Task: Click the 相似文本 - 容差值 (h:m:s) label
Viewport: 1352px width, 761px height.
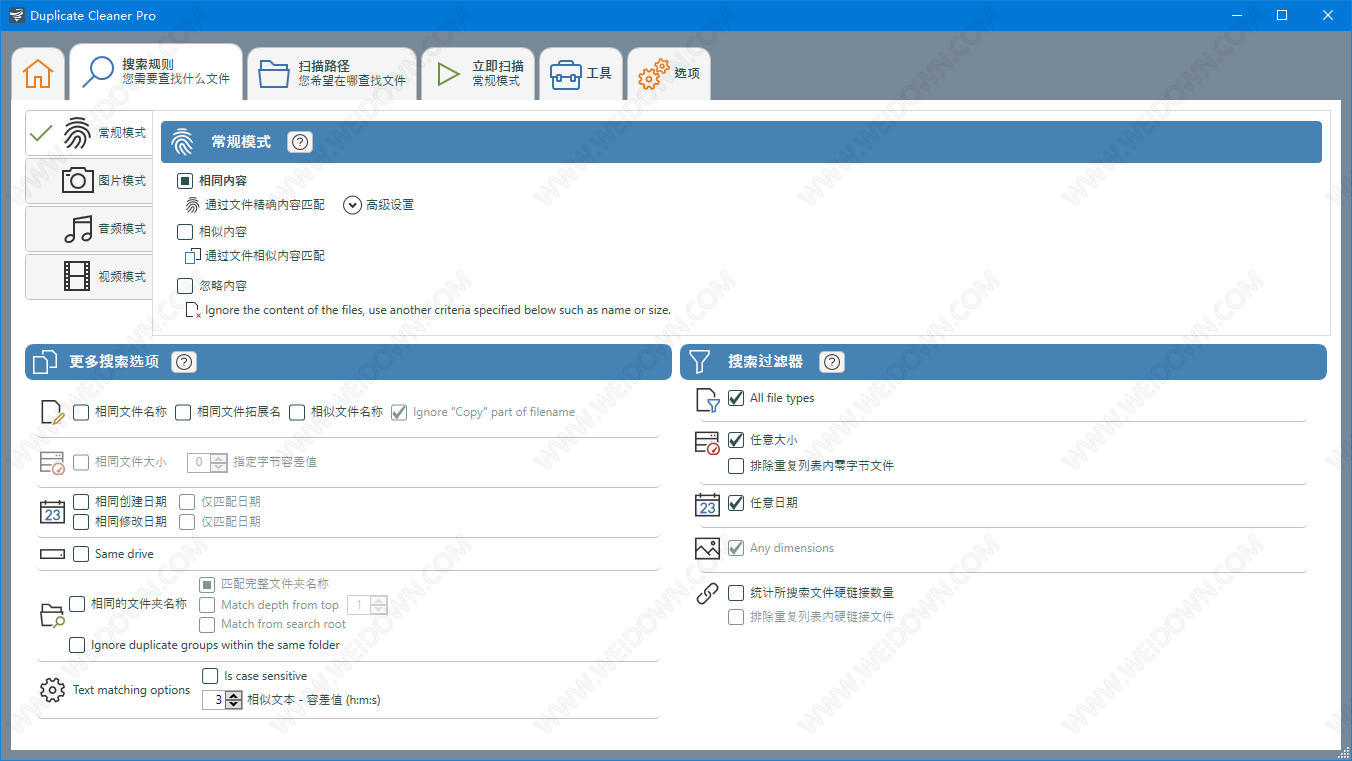Action: pos(314,701)
